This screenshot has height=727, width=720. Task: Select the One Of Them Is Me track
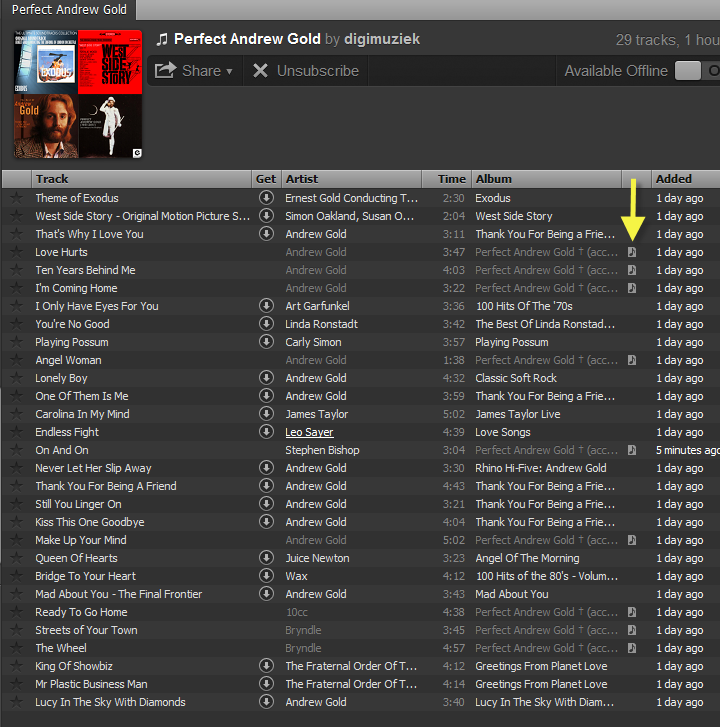82,396
